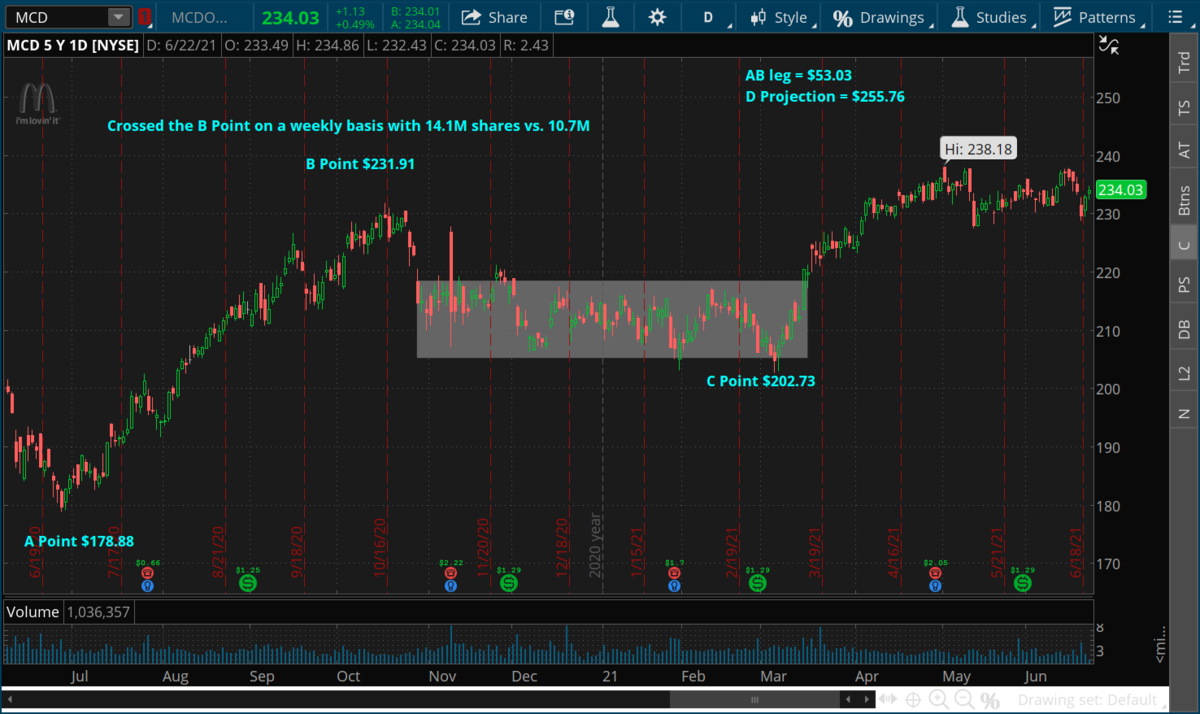
Task: Open the news calendar icon next to Share
Action: (x=564, y=17)
